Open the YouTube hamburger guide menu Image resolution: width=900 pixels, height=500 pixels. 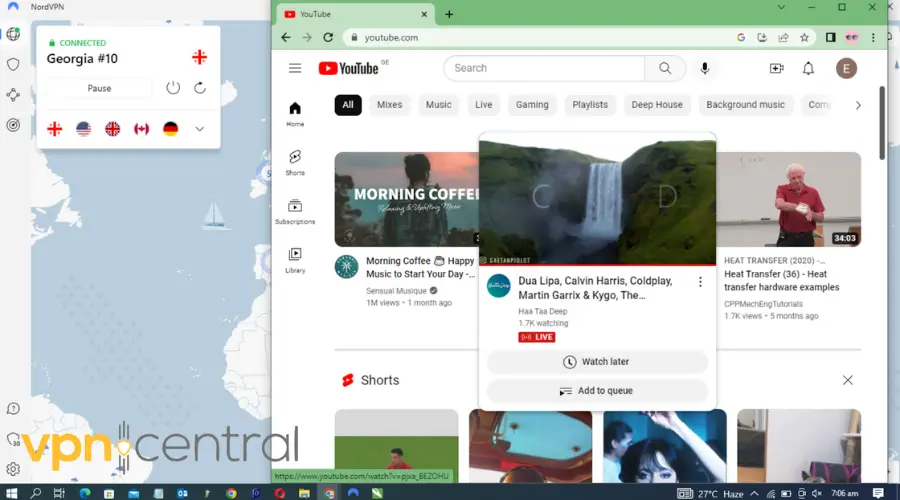click(x=295, y=68)
